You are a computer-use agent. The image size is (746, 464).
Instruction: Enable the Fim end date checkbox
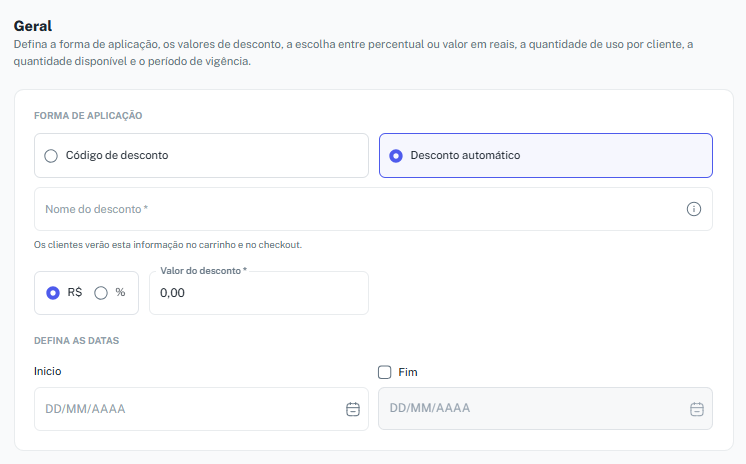pyautogui.click(x=384, y=372)
